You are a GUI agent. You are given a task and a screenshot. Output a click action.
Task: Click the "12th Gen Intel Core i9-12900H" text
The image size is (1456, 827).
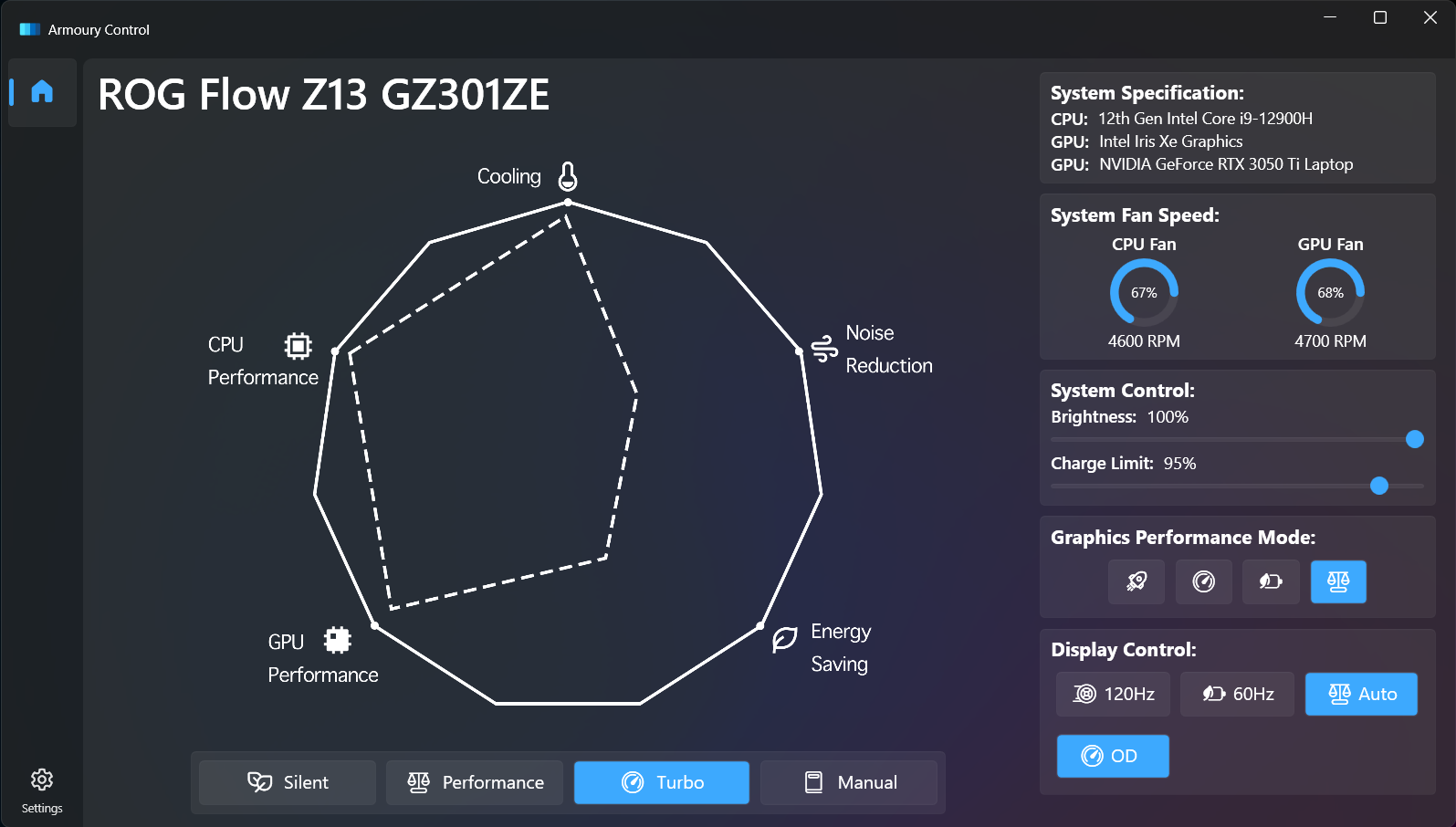pos(1205,119)
